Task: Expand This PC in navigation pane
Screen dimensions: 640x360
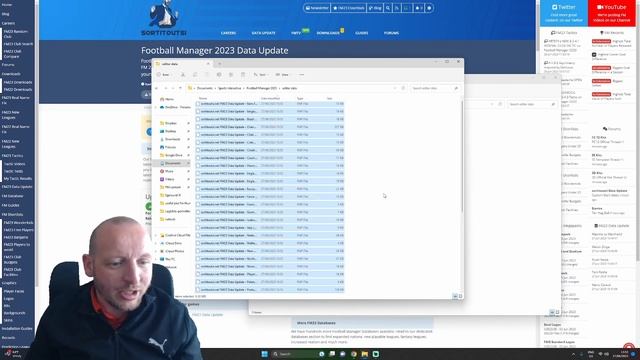Action: pyautogui.click(x=156, y=259)
